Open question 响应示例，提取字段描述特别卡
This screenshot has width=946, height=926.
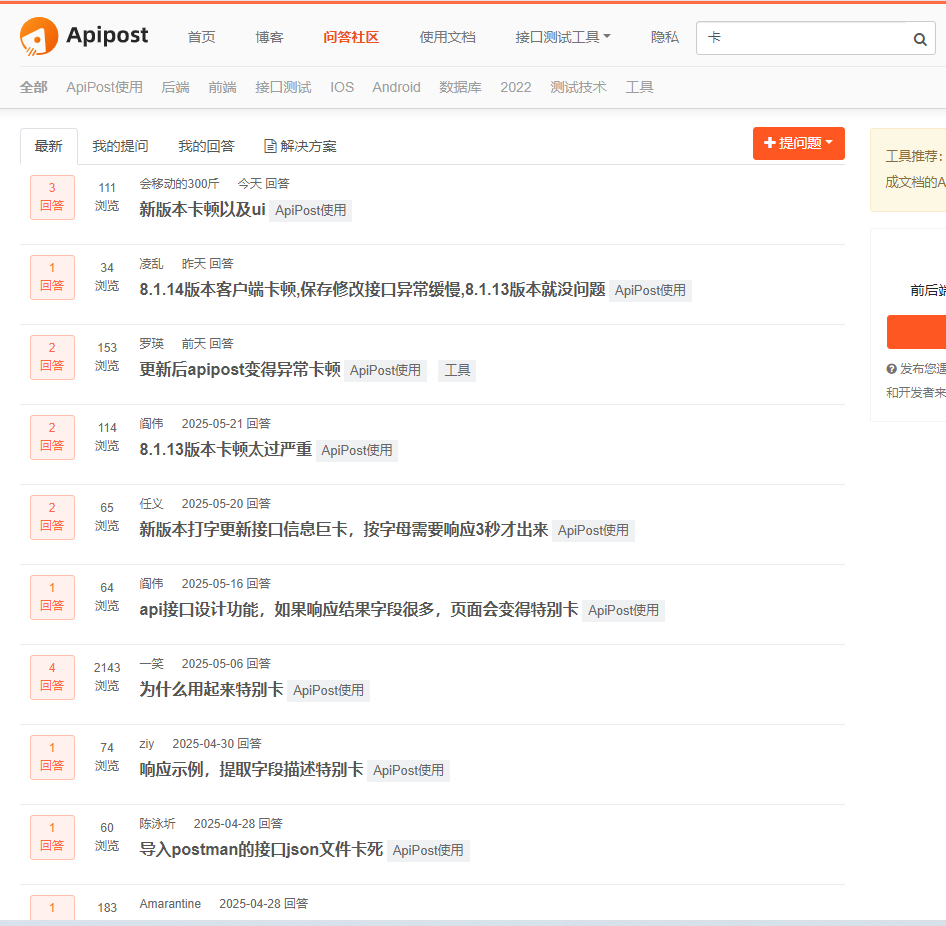tap(251, 770)
